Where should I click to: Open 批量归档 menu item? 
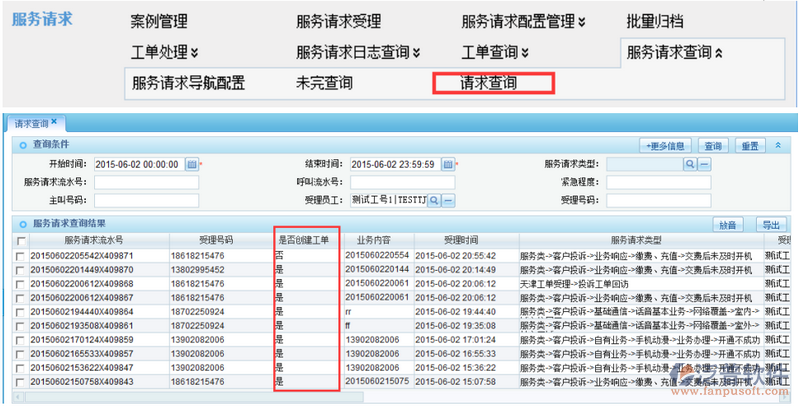[655, 21]
